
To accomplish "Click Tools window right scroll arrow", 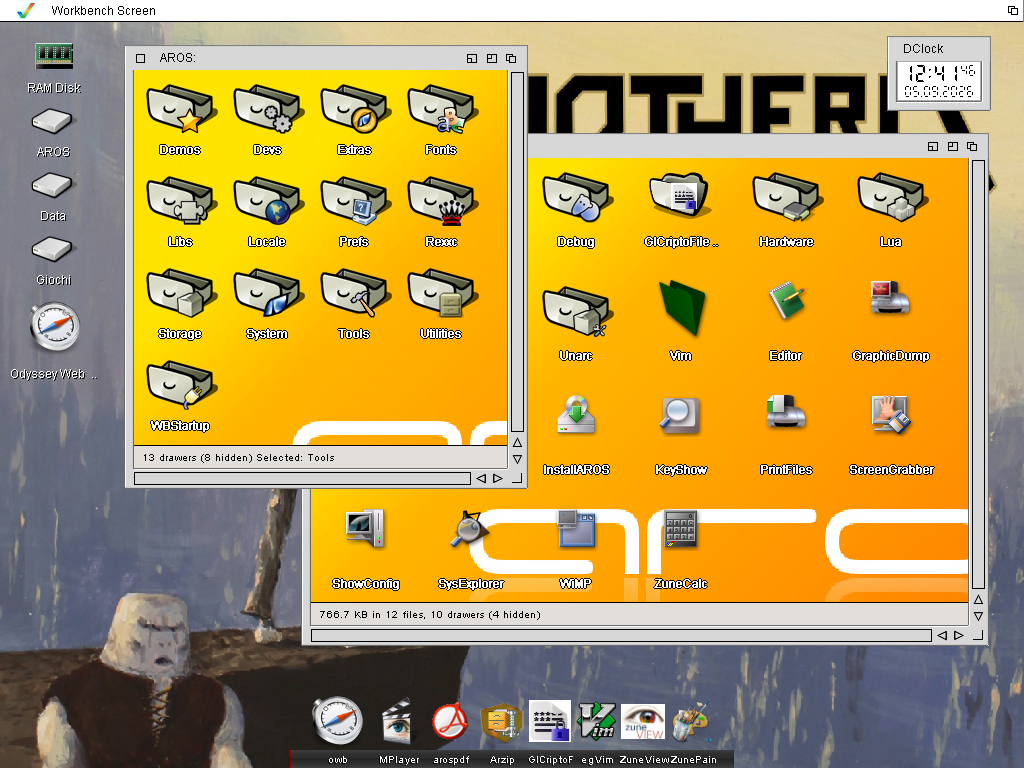I will (959, 635).
